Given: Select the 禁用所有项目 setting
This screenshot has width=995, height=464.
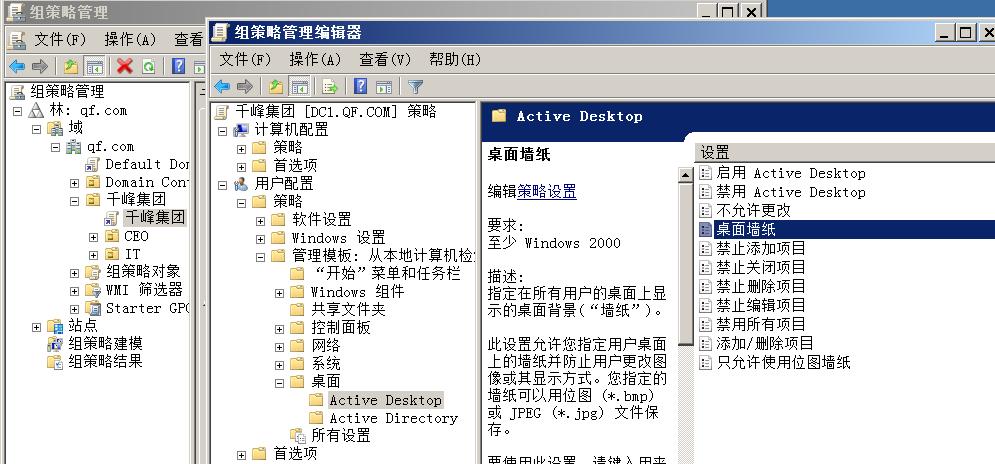Looking at the screenshot, I should click(x=761, y=324).
